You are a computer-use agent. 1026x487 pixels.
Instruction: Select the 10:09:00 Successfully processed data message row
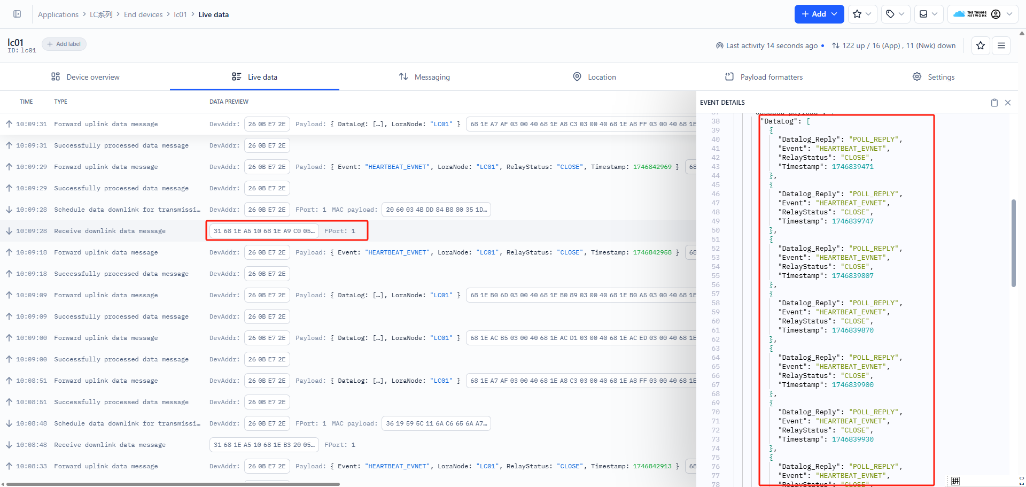coord(347,359)
